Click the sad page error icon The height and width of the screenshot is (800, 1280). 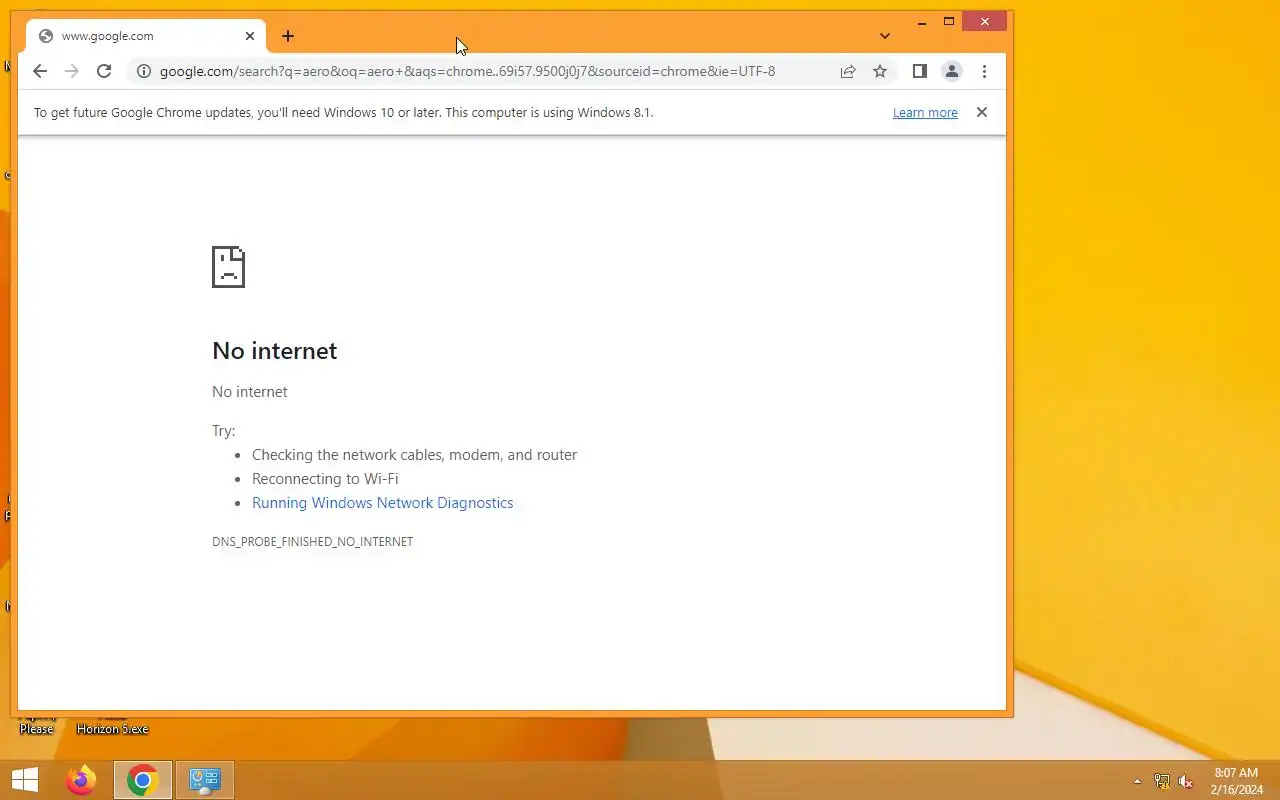[x=228, y=267]
